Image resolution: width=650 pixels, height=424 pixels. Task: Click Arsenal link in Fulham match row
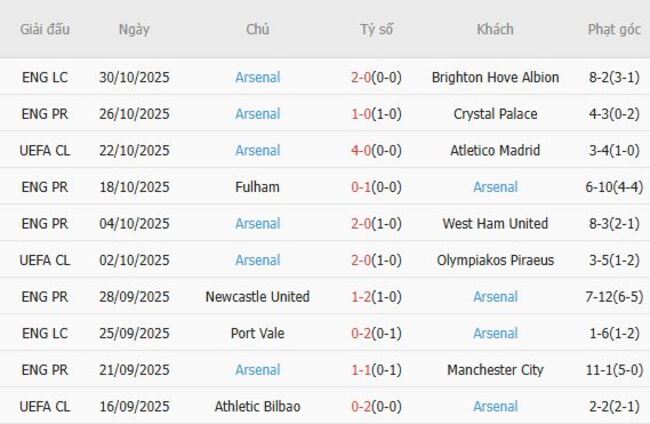pyautogui.click(x=495, y=187)
